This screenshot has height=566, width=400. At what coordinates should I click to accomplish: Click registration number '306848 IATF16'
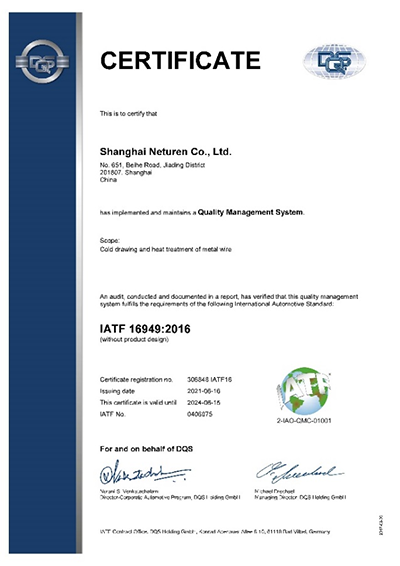(209, 380)
